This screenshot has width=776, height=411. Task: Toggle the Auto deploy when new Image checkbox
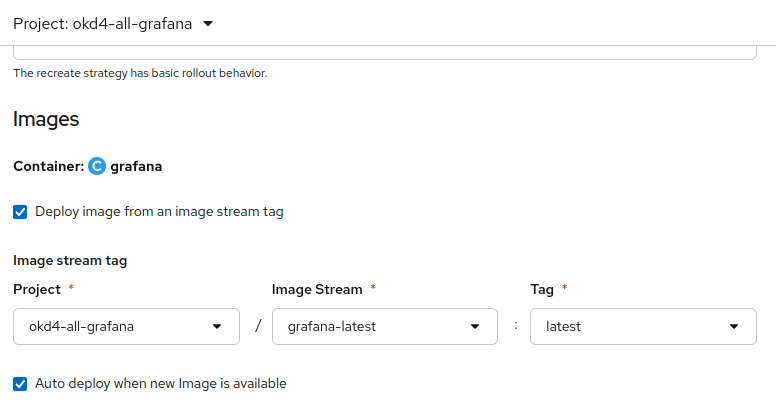pos(20,383)
